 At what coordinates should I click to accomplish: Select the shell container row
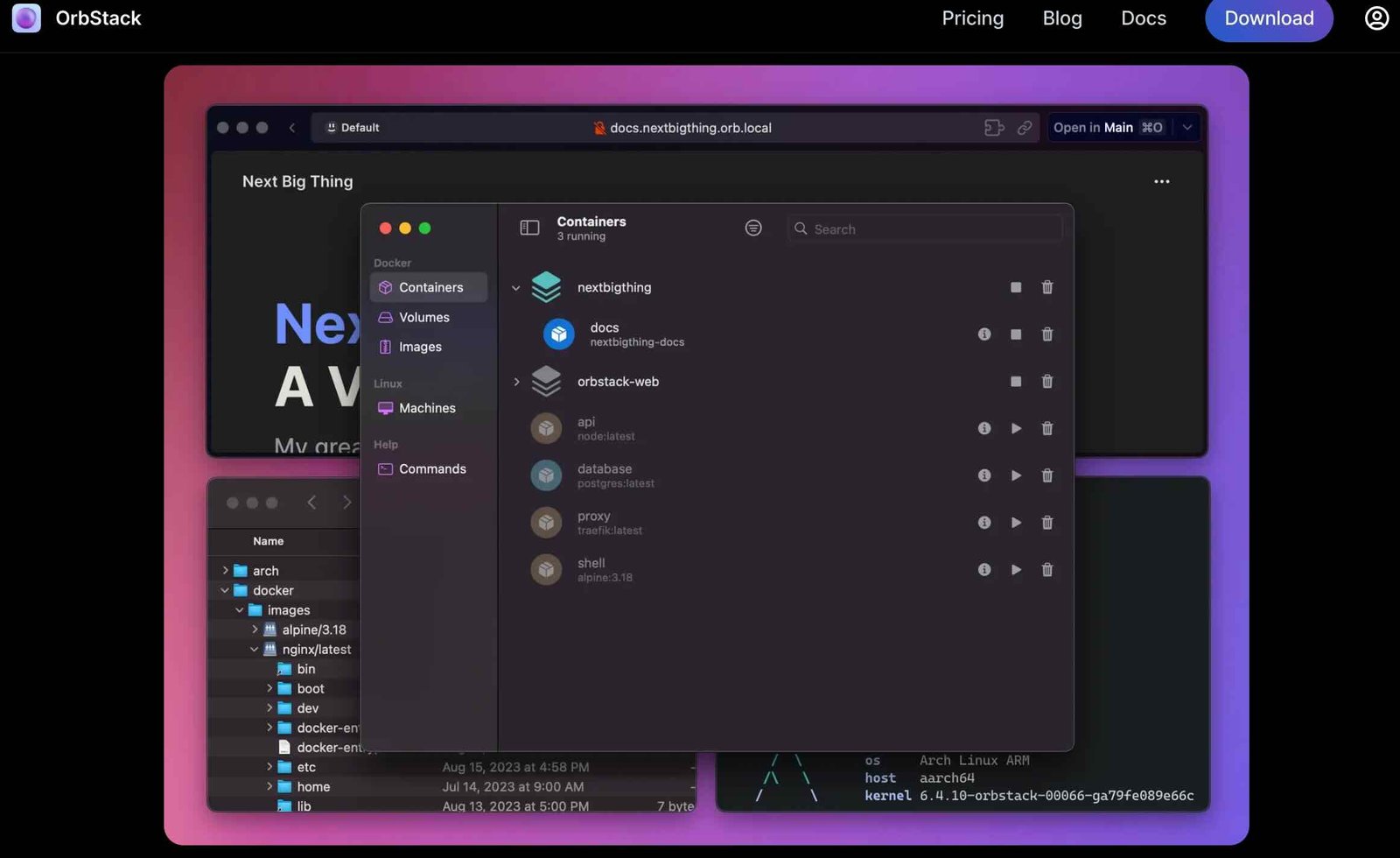pyautogui.click(x=785, y=570)
